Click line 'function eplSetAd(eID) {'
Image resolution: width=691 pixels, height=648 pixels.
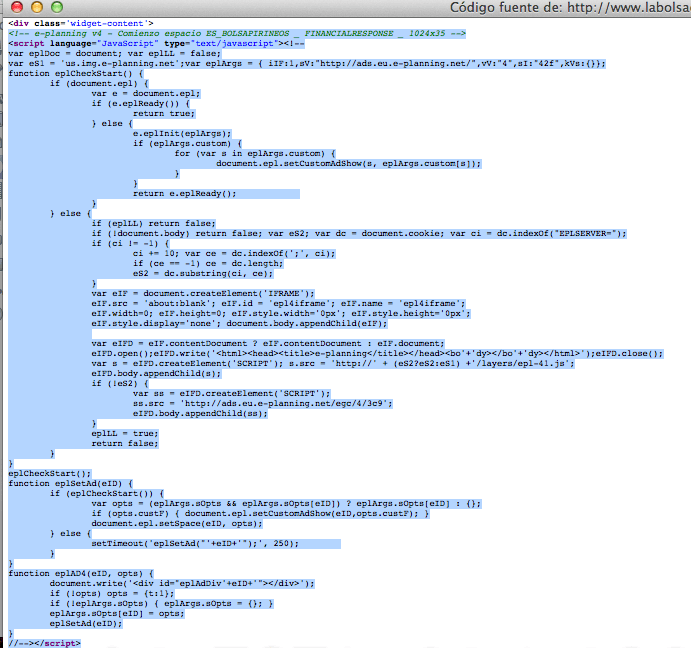(71, 484)
